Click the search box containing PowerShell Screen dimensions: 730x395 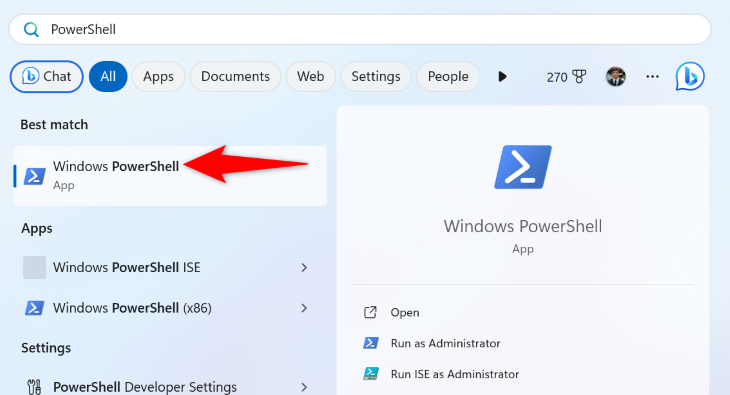point(360,29)
